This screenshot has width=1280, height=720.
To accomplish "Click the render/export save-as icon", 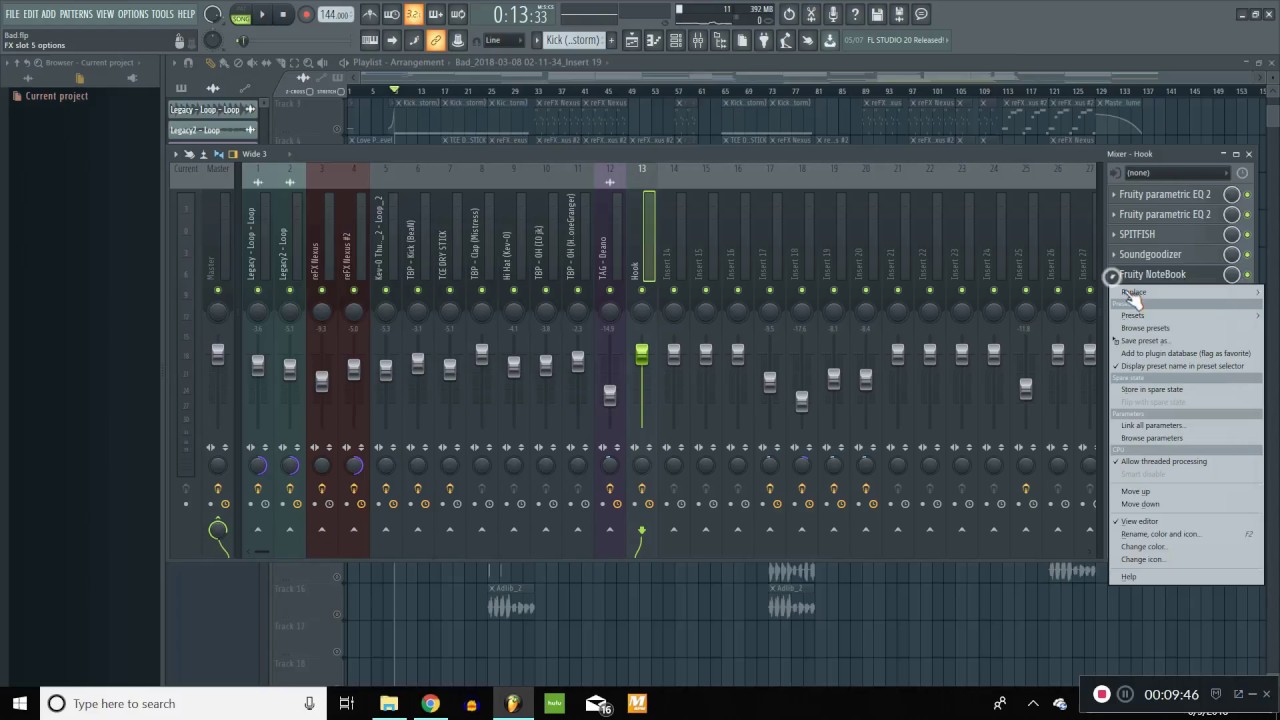I will 899,14.
